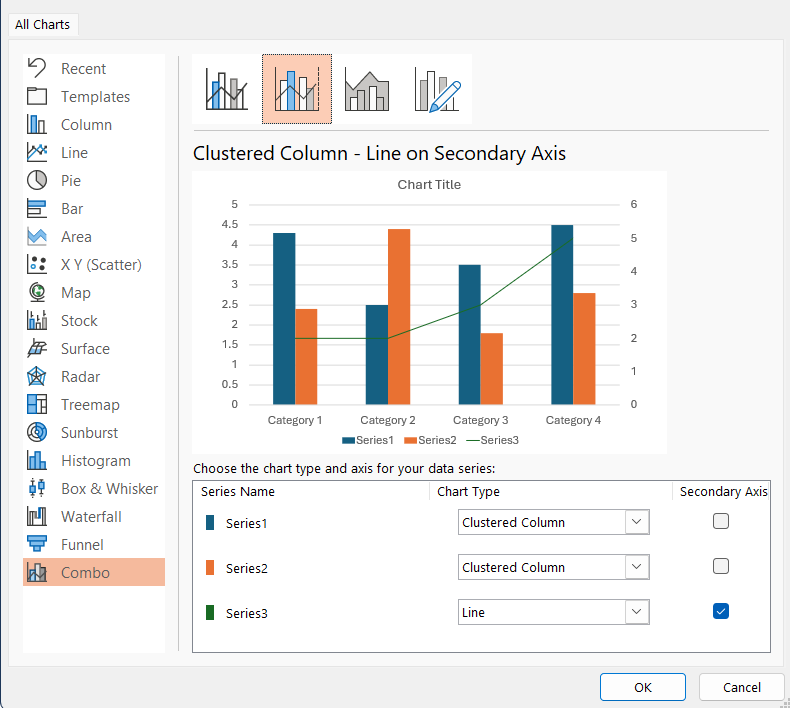The height and width of the screenshot is (708, 790).
Task: Click the Chart Title in preview
Action: click(429, 184)
